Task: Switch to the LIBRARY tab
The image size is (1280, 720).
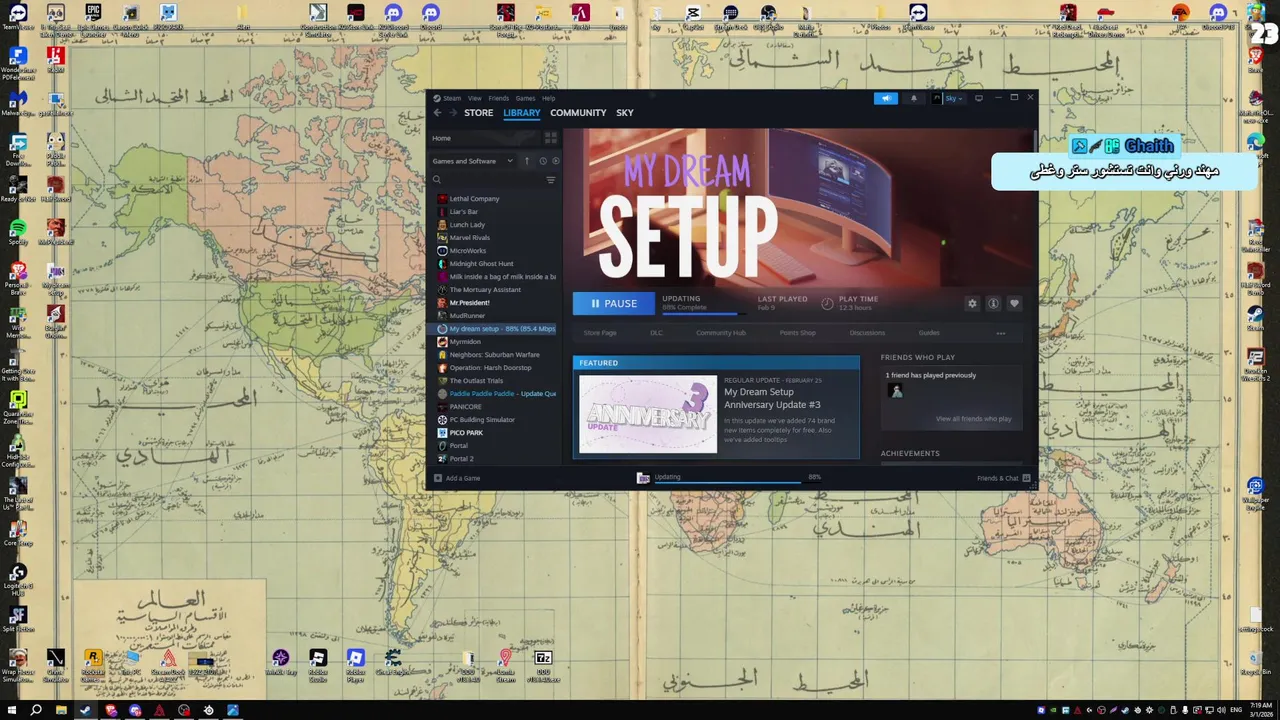Action: click(x=521, y=113)
